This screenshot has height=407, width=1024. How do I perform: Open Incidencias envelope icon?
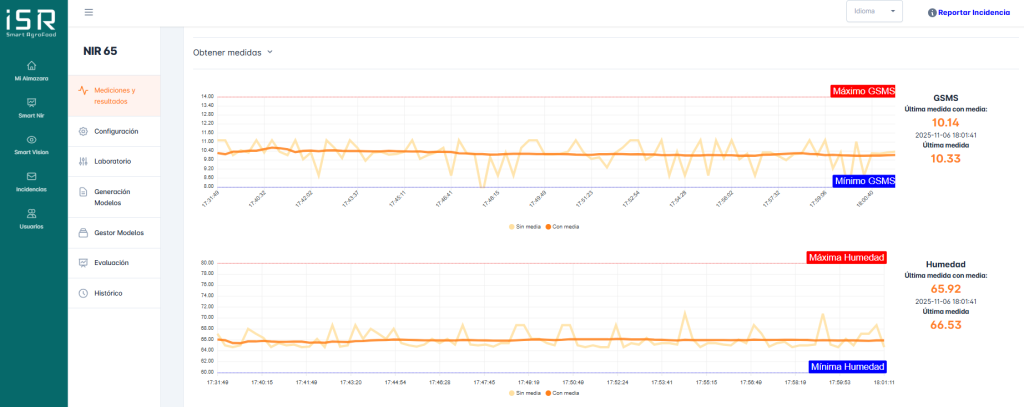(31, 176)
